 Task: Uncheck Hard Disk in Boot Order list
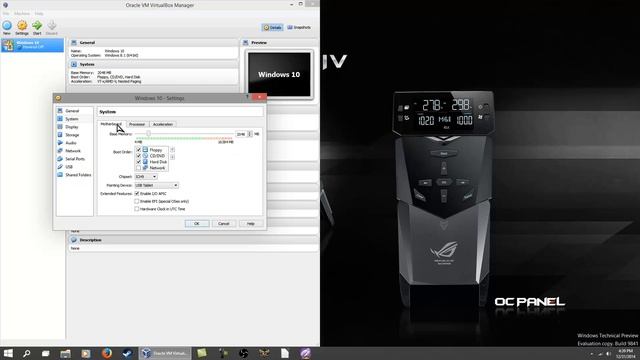(138, 162)
